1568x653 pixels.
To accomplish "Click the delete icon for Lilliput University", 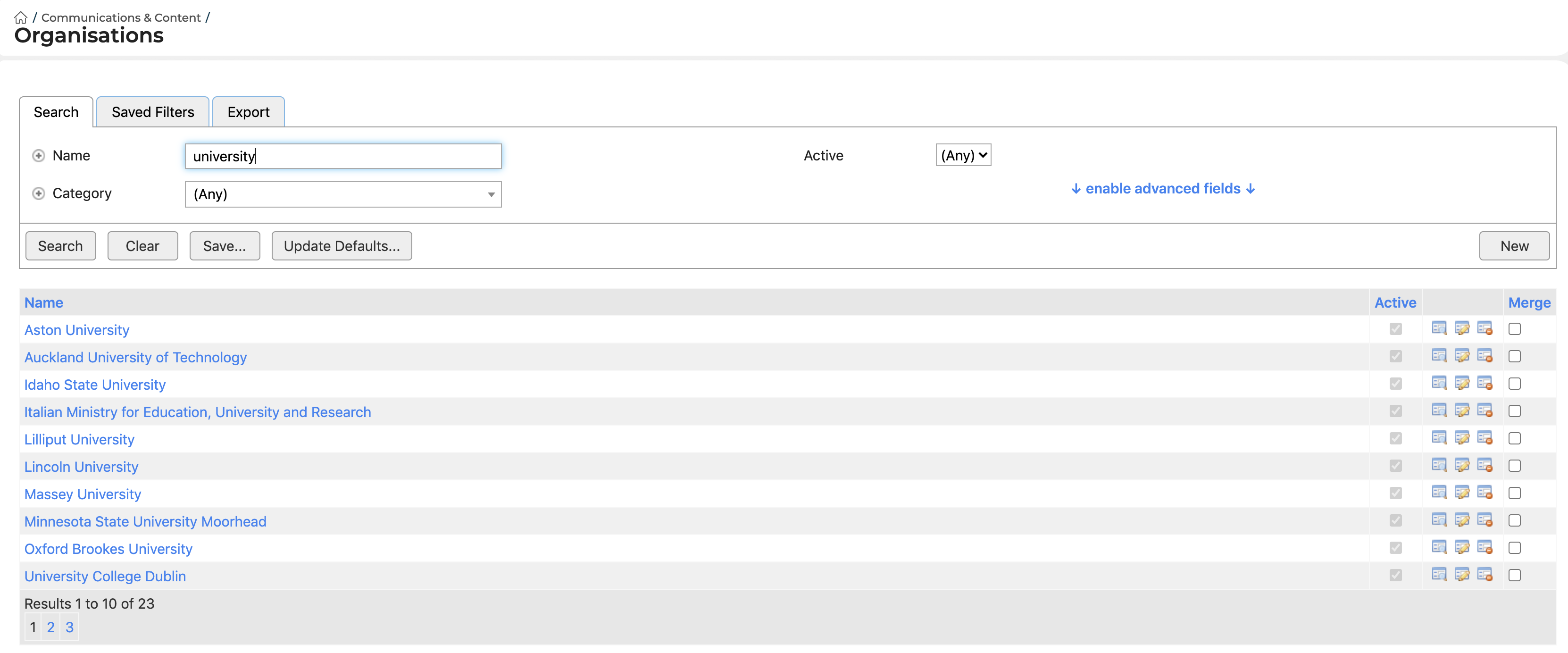I will pos(1485,438).
